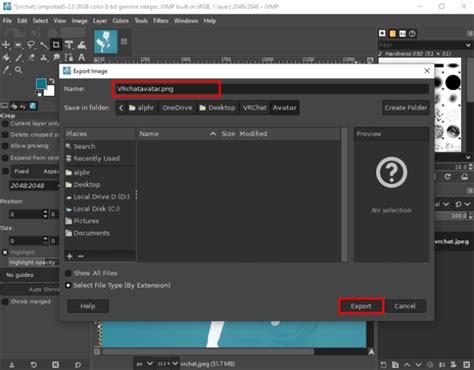Toggle the Fixed aspect checkbox

pyautogui.click(x=5, y=171)
